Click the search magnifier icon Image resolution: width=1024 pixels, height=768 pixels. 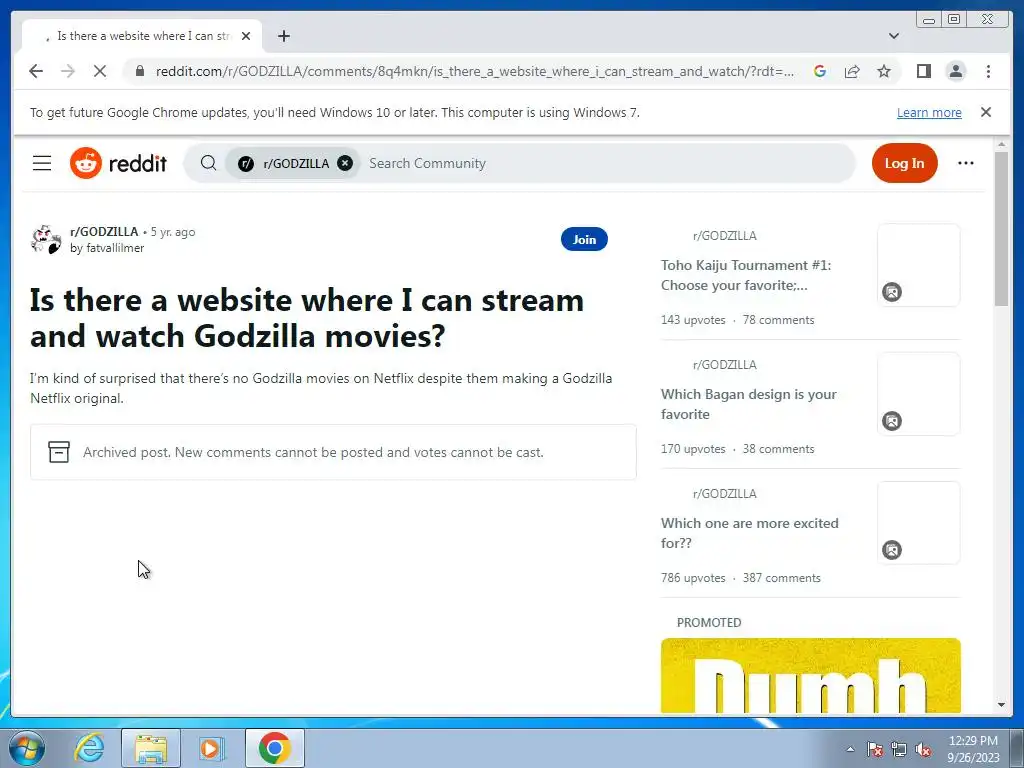coord(208,163)
